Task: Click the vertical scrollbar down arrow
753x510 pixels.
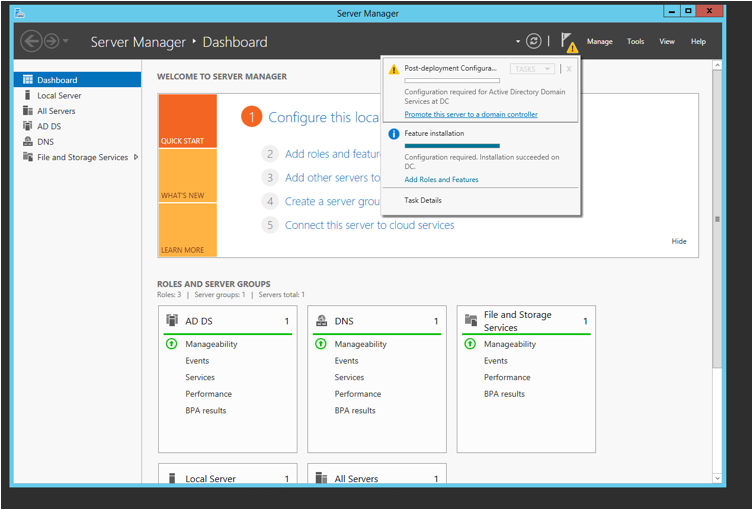Action: pos(717,478)
